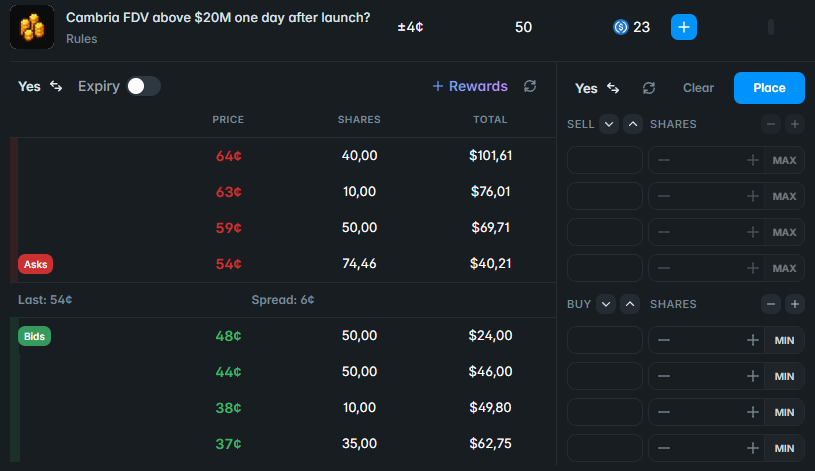
Task: Click the BUY down chevron
Action: coord(606,304)
